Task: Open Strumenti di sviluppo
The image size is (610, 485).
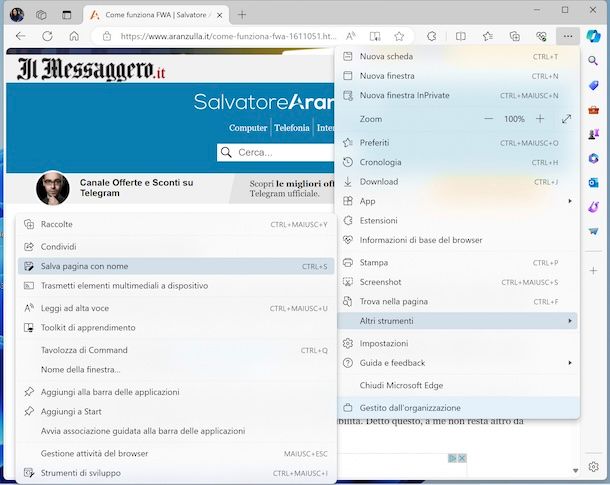Action: click(x=176, y=473)
